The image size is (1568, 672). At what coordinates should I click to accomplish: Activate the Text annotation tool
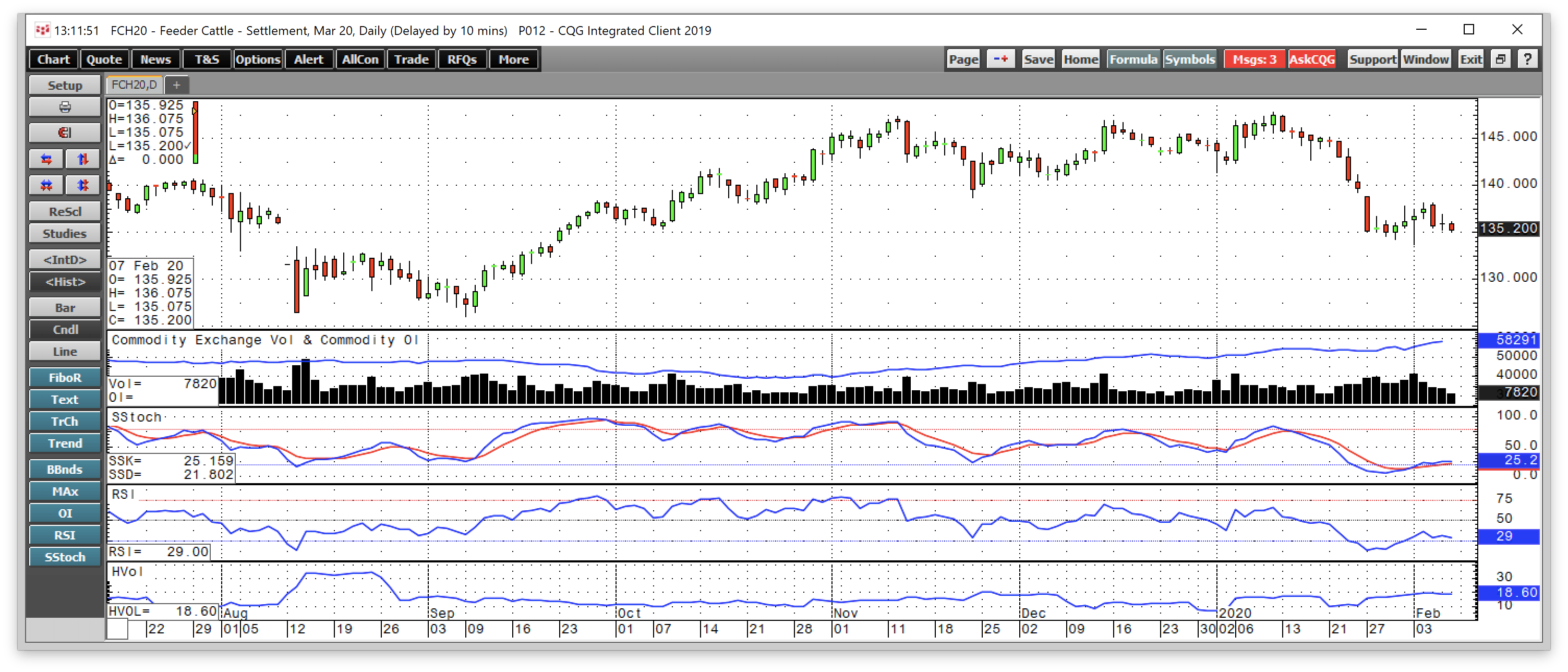65,399
